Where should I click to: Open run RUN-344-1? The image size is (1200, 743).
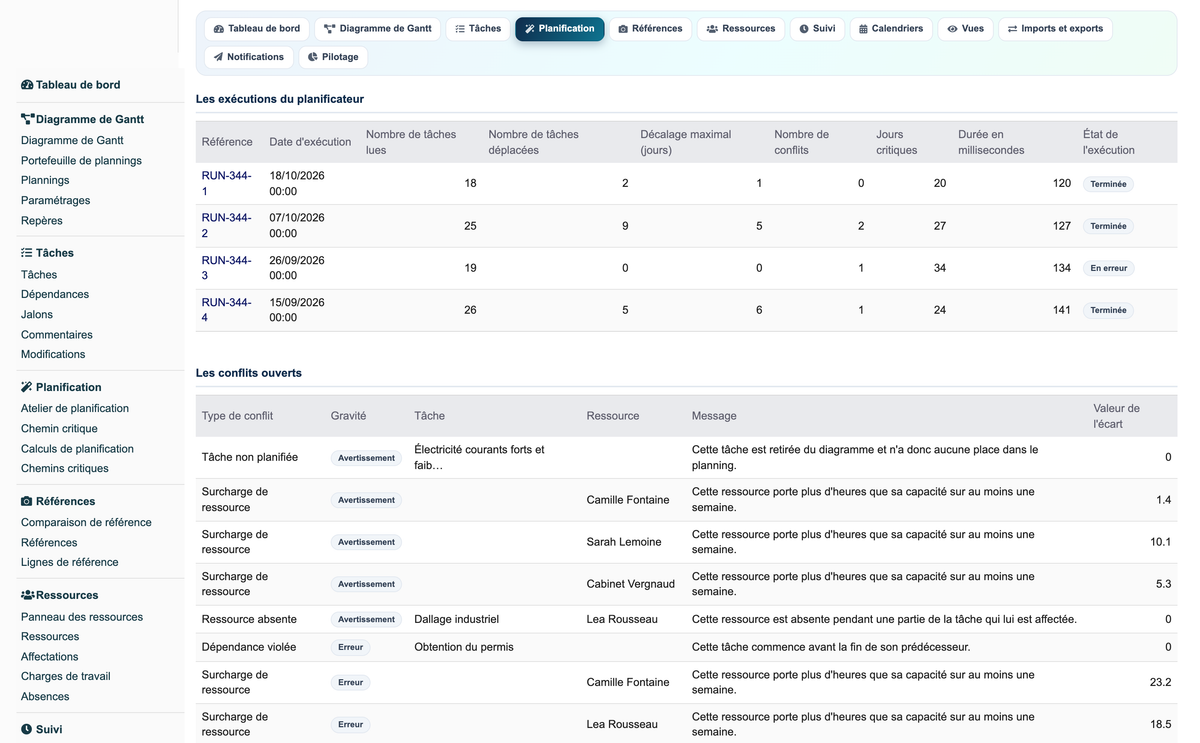226,183
